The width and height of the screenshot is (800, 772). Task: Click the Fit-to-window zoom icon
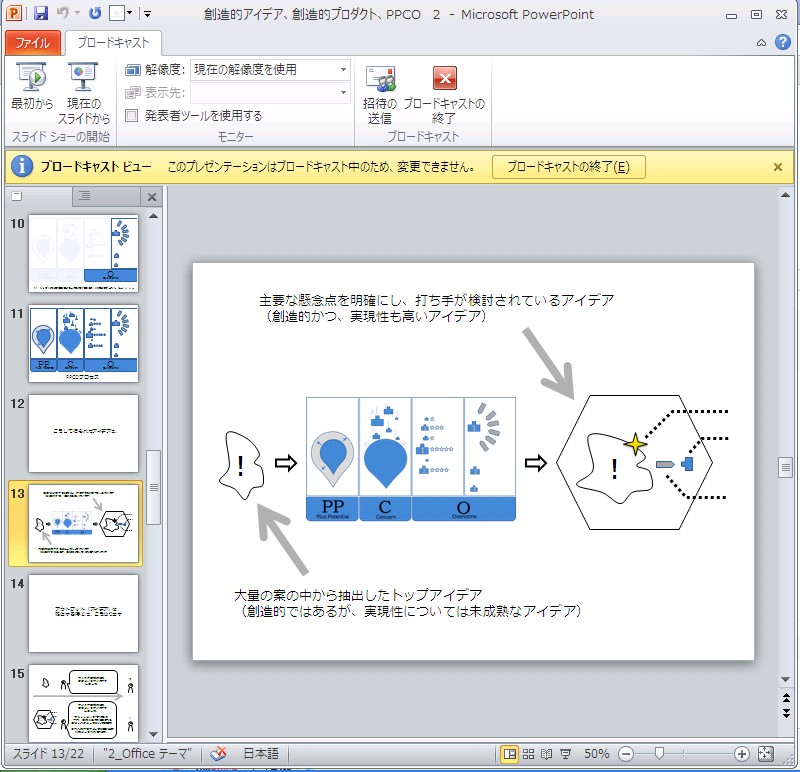point(764,753)
